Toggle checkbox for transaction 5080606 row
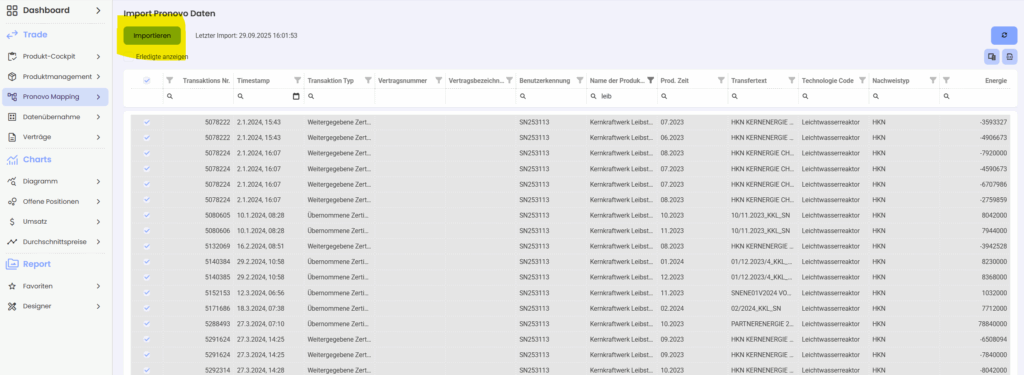This screenshot has width=1024, height=375. pyautogui.click(x=146, y=231)
